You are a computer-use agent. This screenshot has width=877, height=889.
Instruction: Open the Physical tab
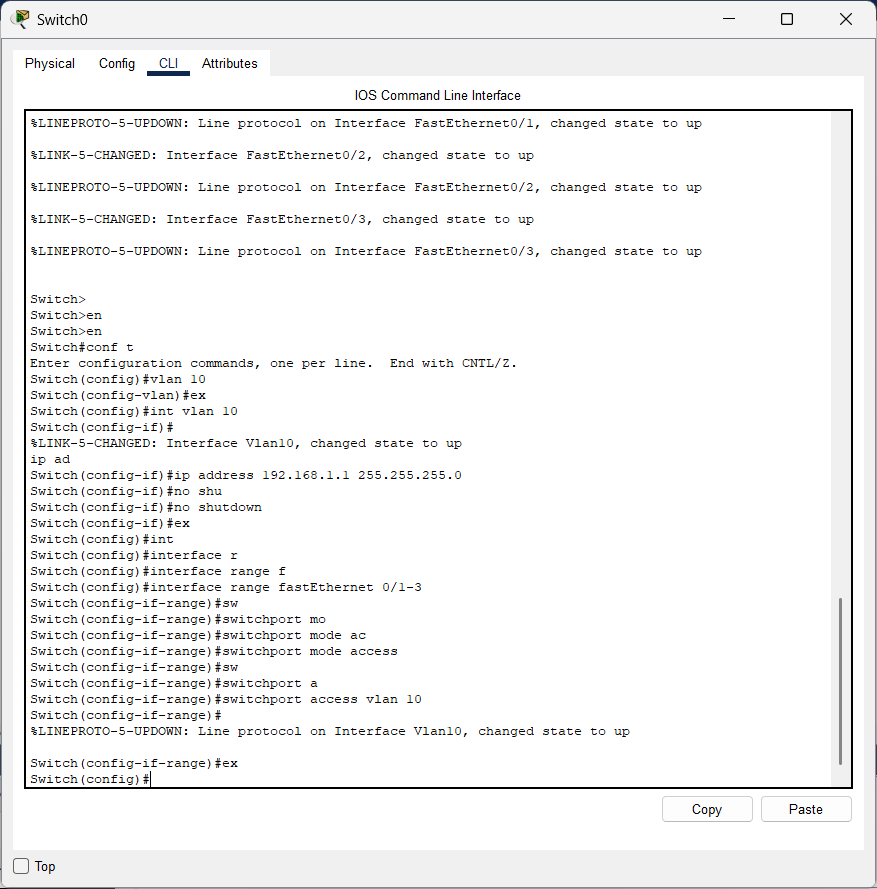click(x=50, y=63)
